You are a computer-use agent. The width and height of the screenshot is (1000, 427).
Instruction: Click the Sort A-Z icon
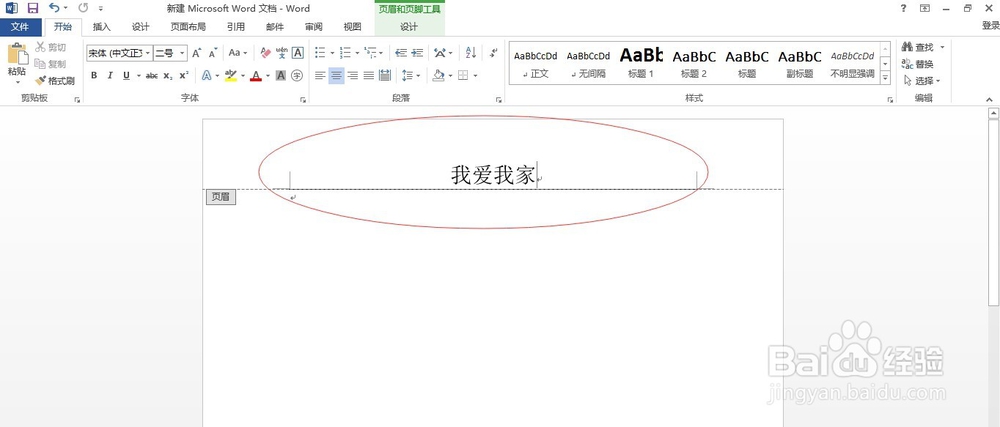click(x=471, y=53)
